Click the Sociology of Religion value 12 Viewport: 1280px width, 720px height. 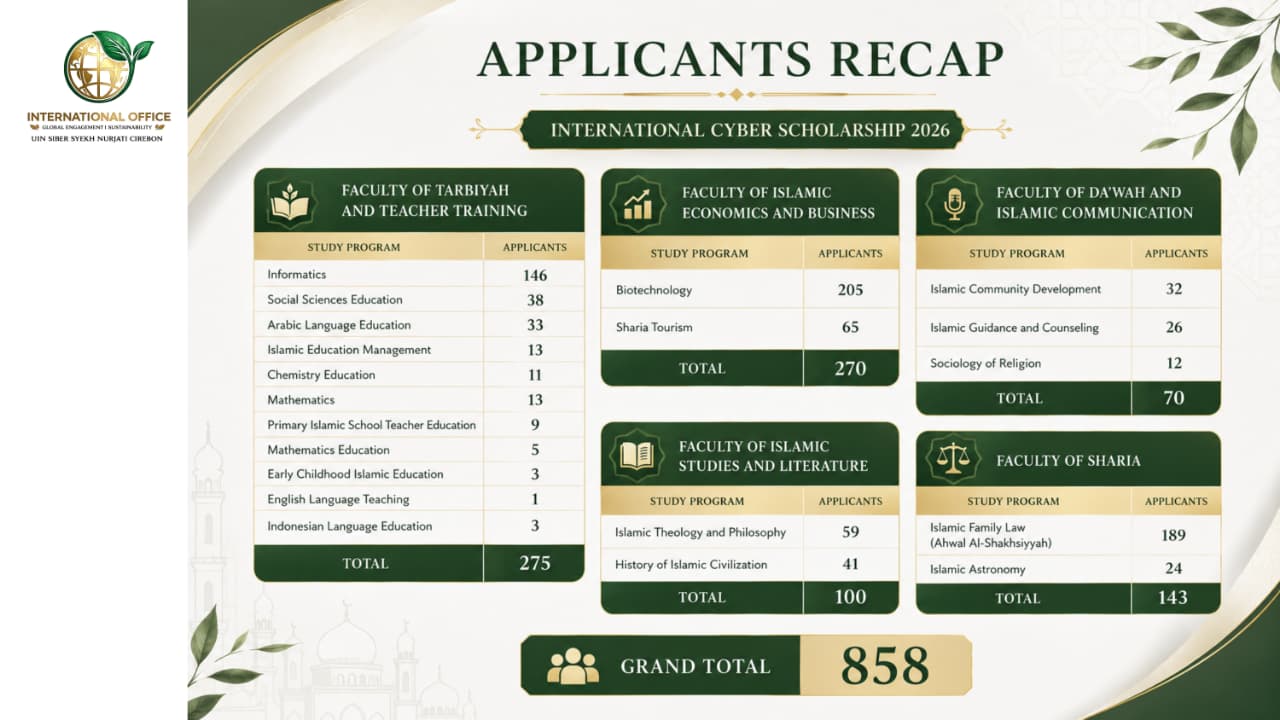coord(1174,363)
